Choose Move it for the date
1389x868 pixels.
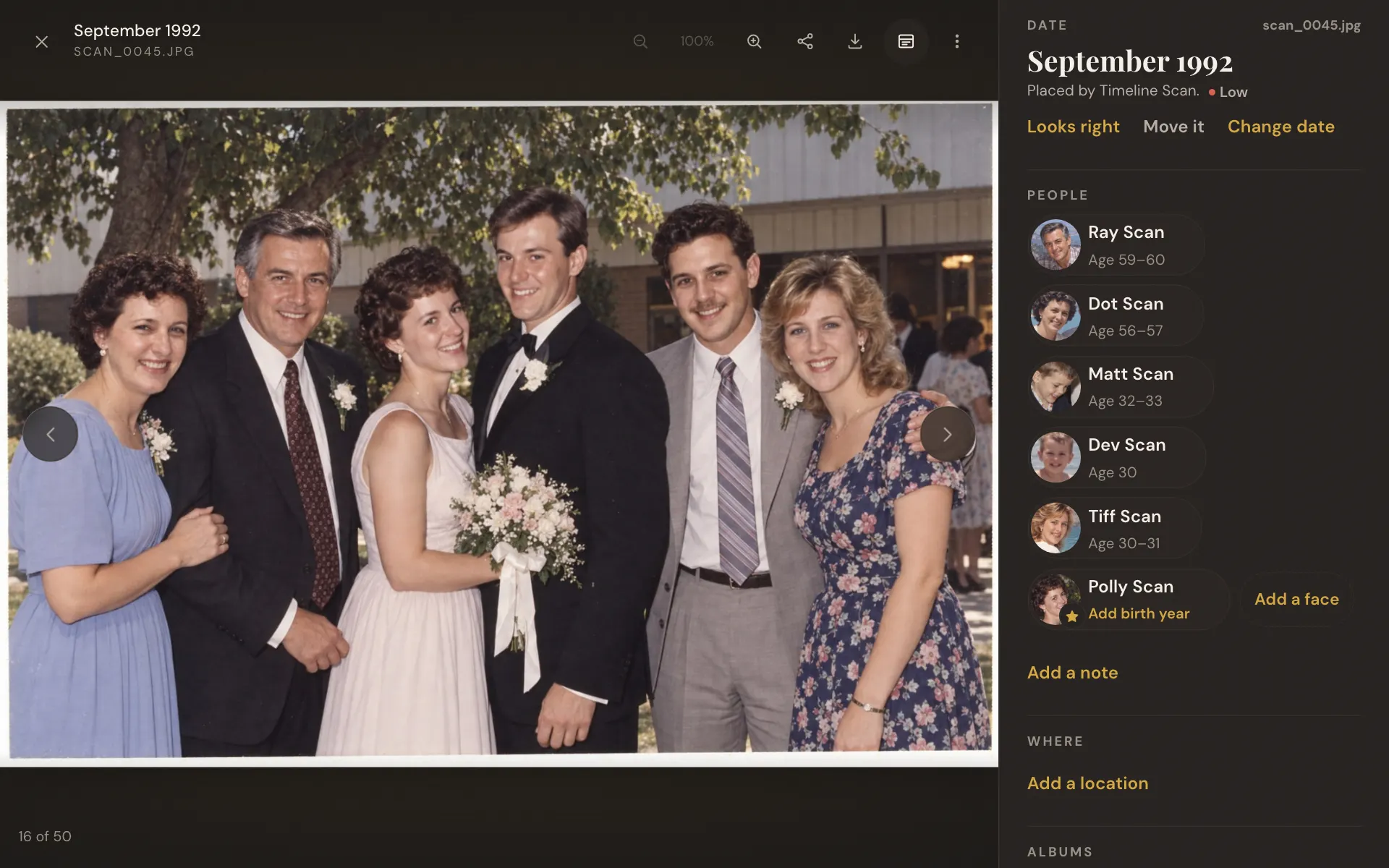point(1173,127)
